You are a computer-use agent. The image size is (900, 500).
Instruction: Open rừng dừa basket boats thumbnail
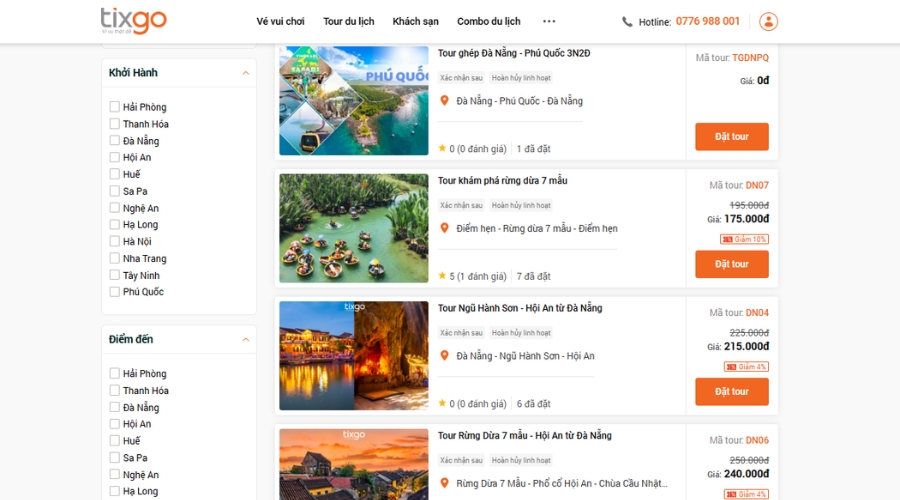coord(354,228)
